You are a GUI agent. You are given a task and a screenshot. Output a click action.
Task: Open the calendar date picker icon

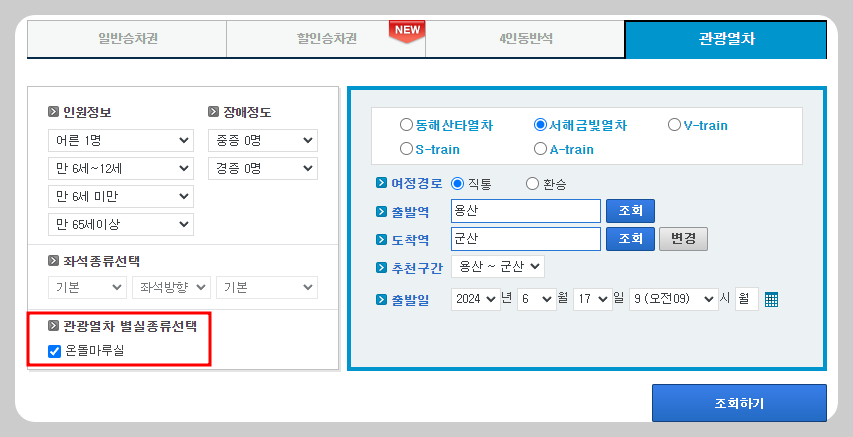[771, 299]
